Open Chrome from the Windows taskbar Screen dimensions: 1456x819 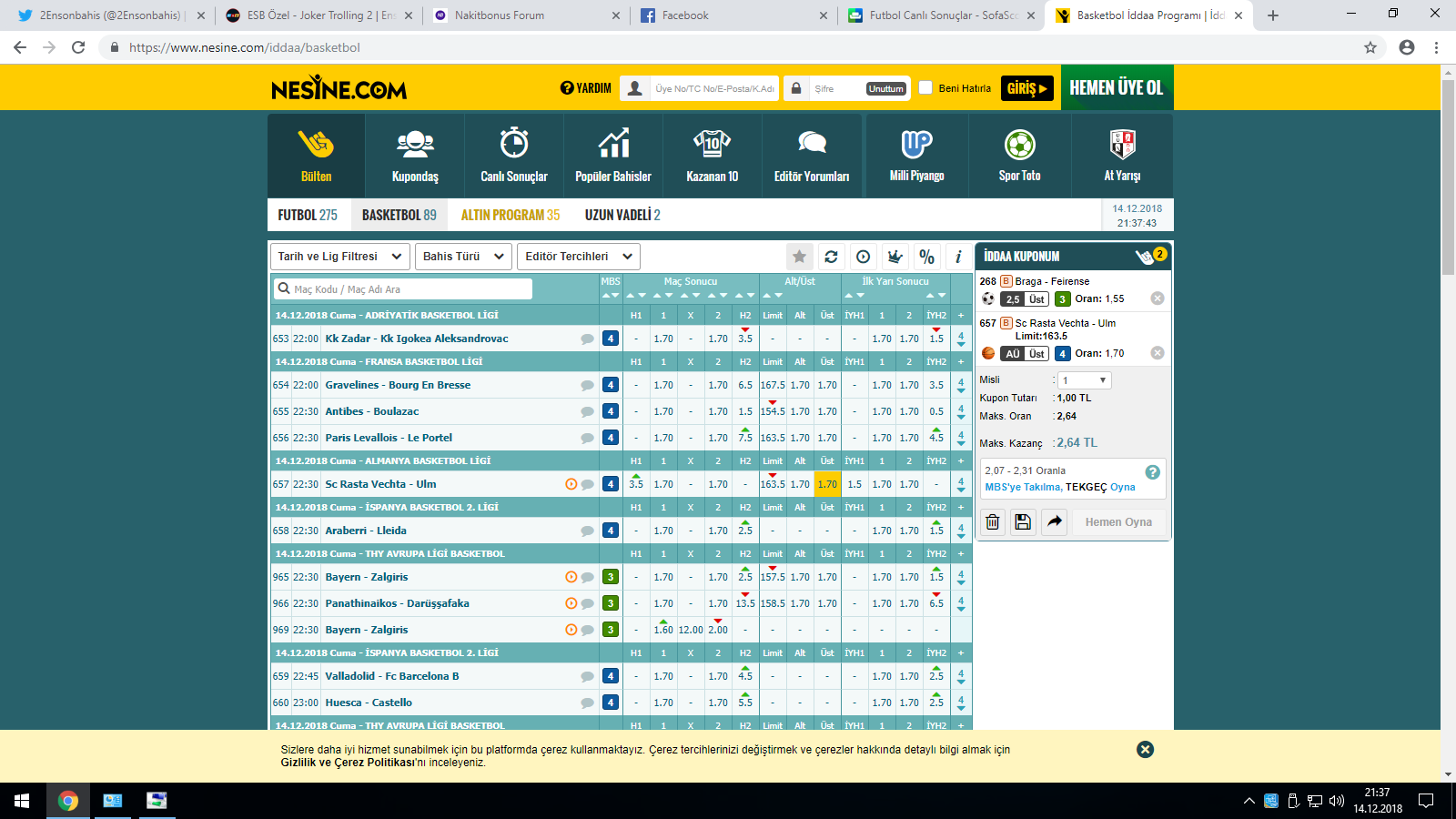(x=67, y=801)
